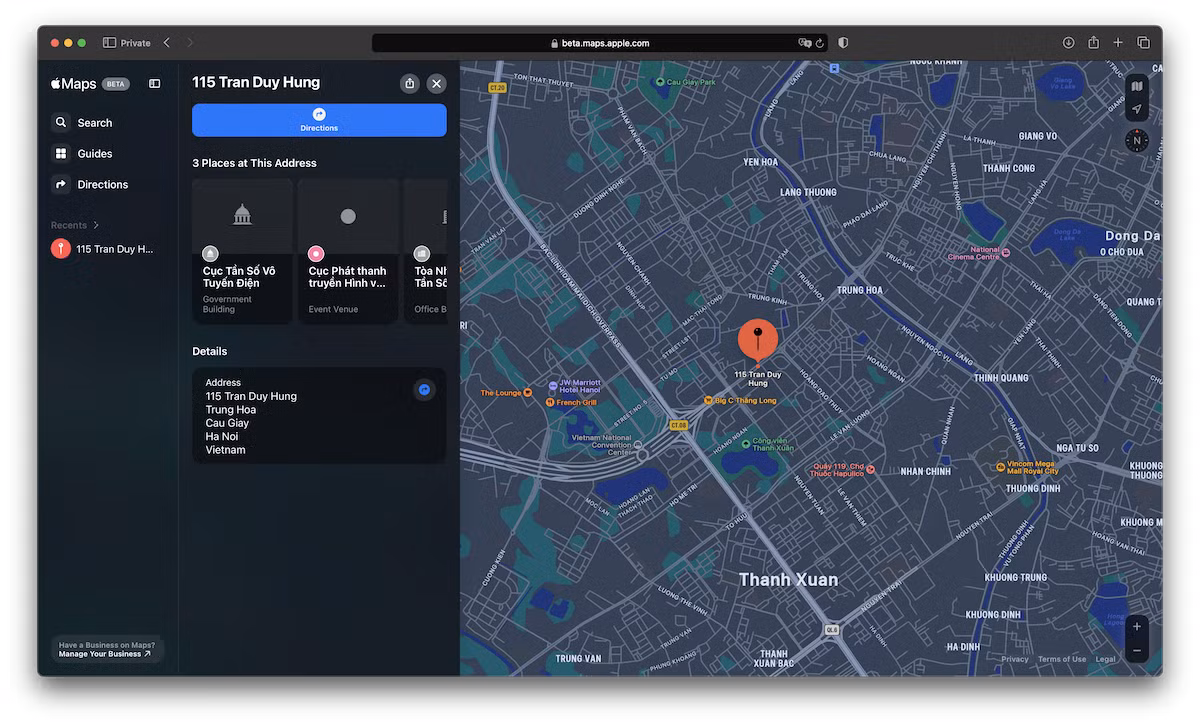Click the Thinh Quang area label
This screenshot has width=1200, height=726.
click(x=1001, y=378)
